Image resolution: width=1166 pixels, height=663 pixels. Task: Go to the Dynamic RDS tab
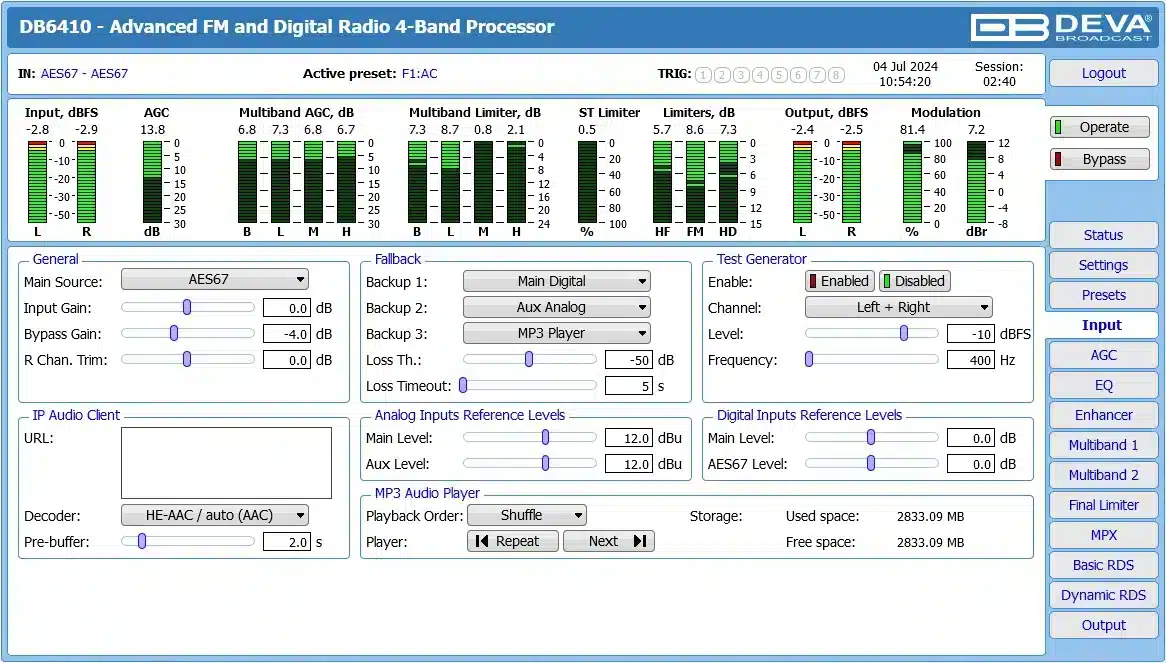pyautogui.click(x=1103, y=595)
